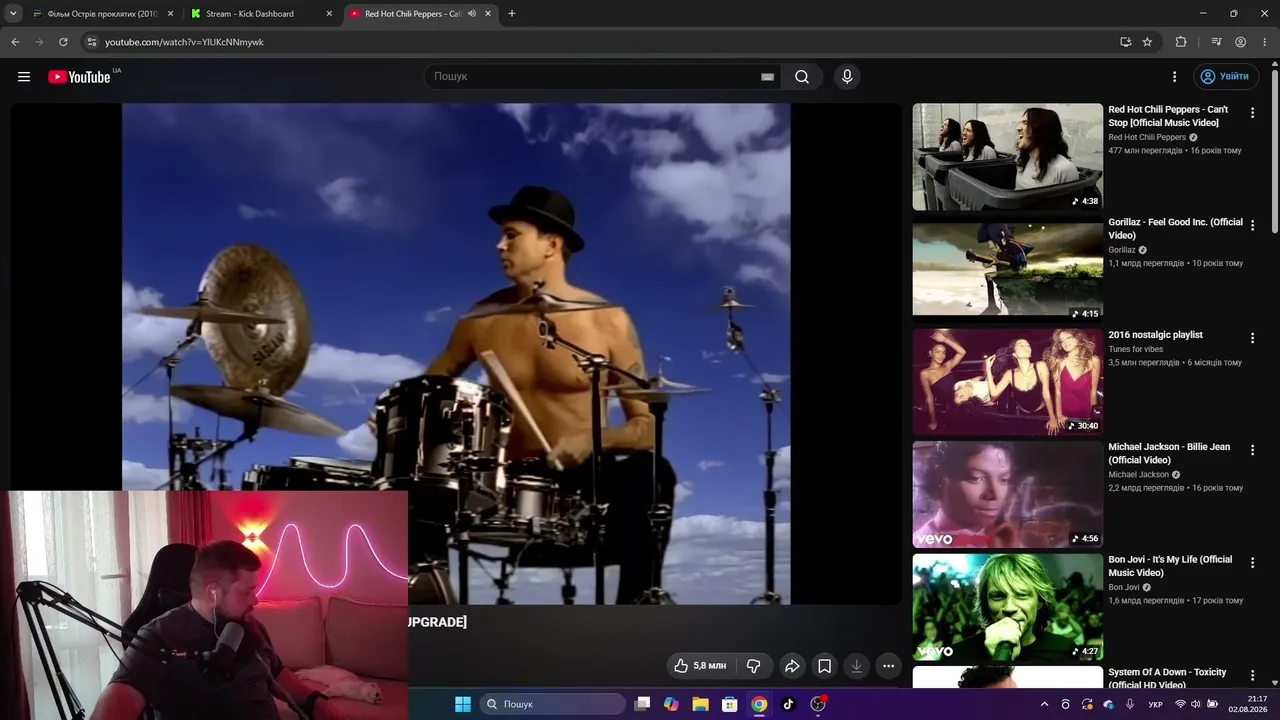This screenshot has height=720, width=1280.
Task: Open Michael Jackson - Billie Jean title link
Action: [x=1169, y=453]
